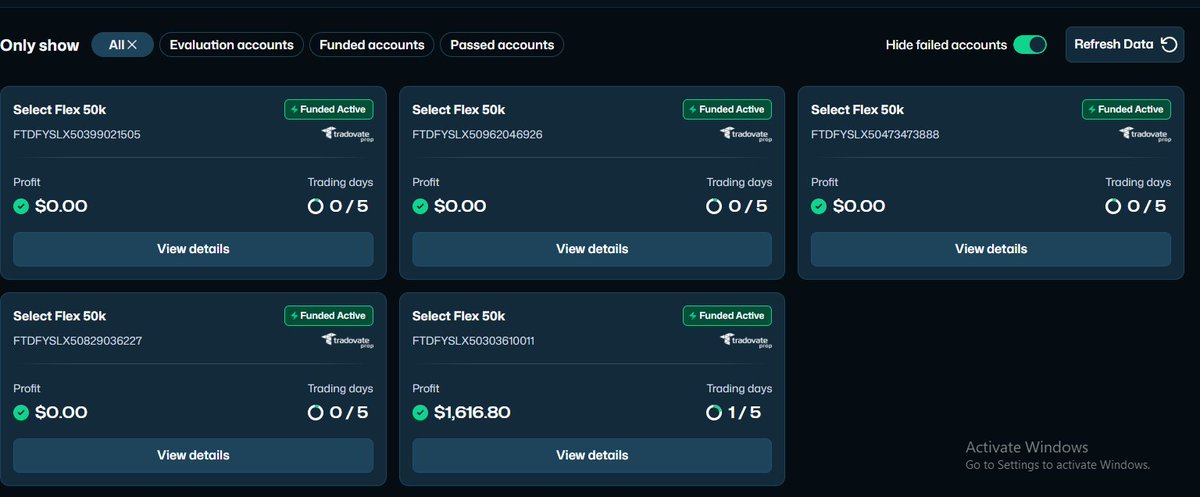The width and height of the screenshot is (1200, 497).
Task: Click Select Flex 50k title on FTDFYSLX50399021505 card
Action: pos(59,110)
